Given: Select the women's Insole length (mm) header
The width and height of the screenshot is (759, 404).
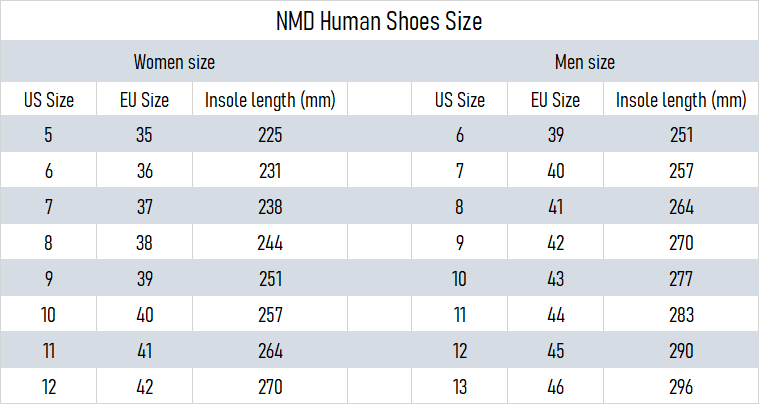Looking at the screenshot, I should (270, 99).
